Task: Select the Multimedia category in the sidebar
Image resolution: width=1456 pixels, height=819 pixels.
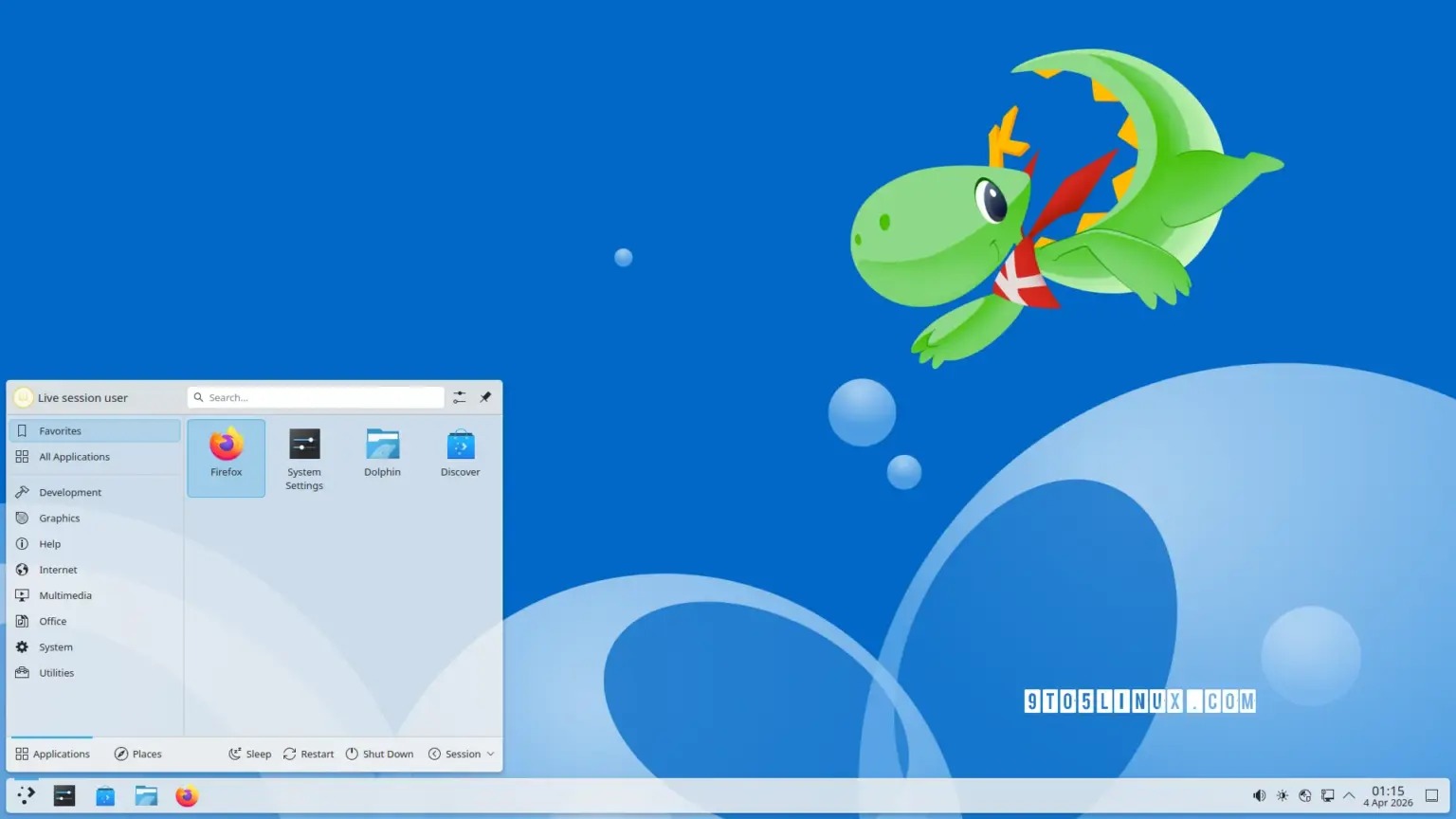Action: click(66, 594)
